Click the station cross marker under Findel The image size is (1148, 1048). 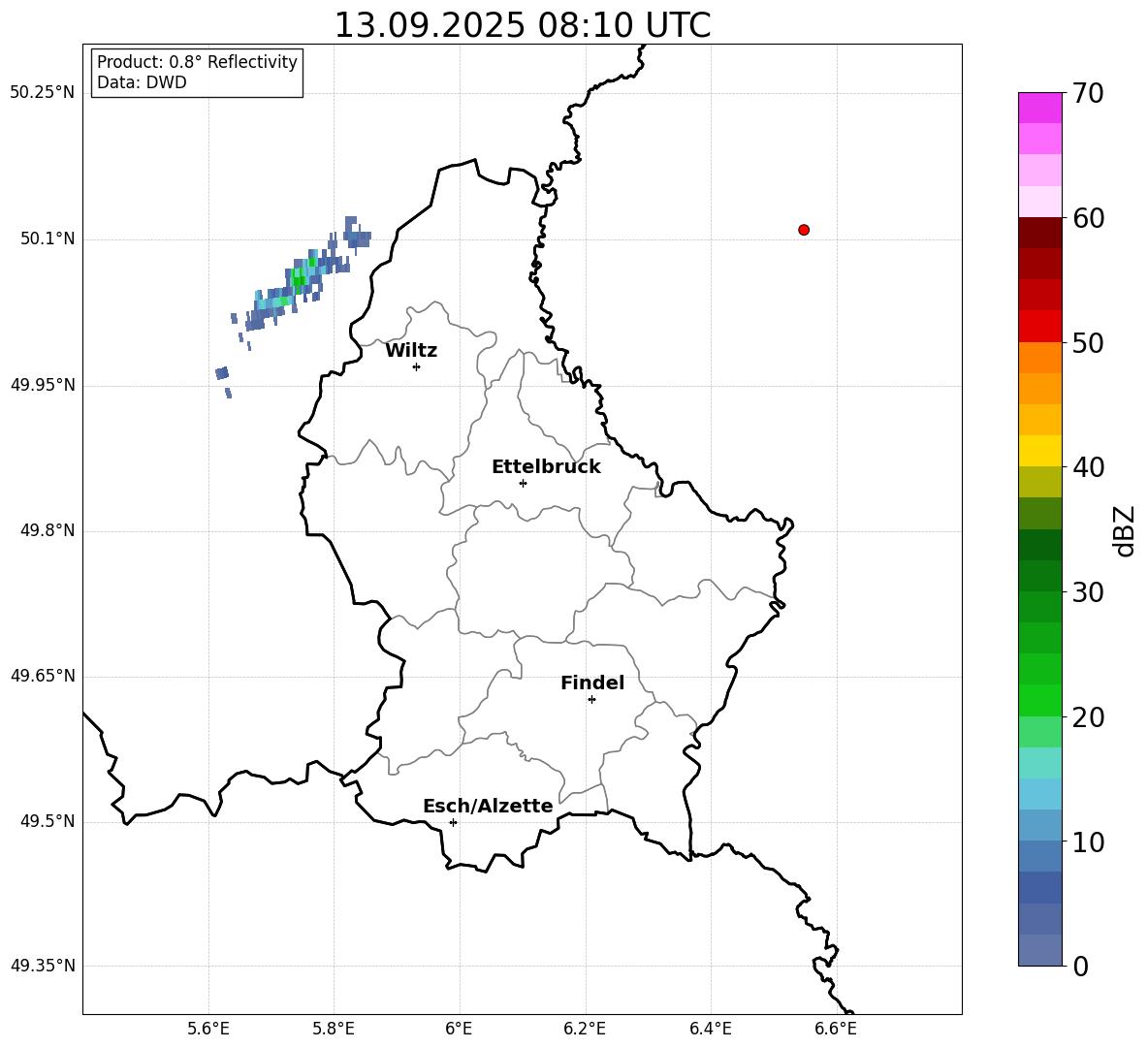tap(591, 700)
